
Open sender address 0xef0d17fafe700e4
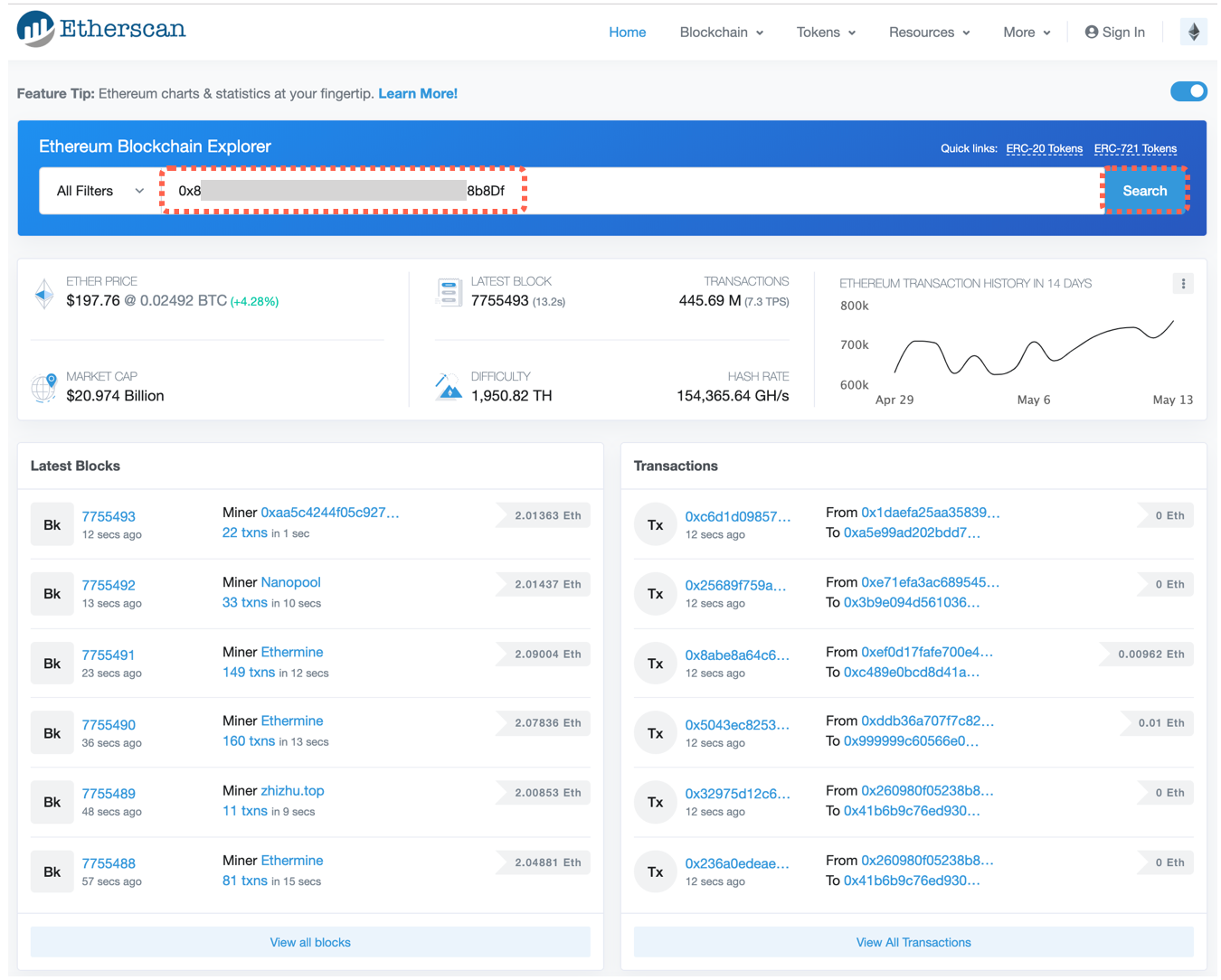click(927, 652)
